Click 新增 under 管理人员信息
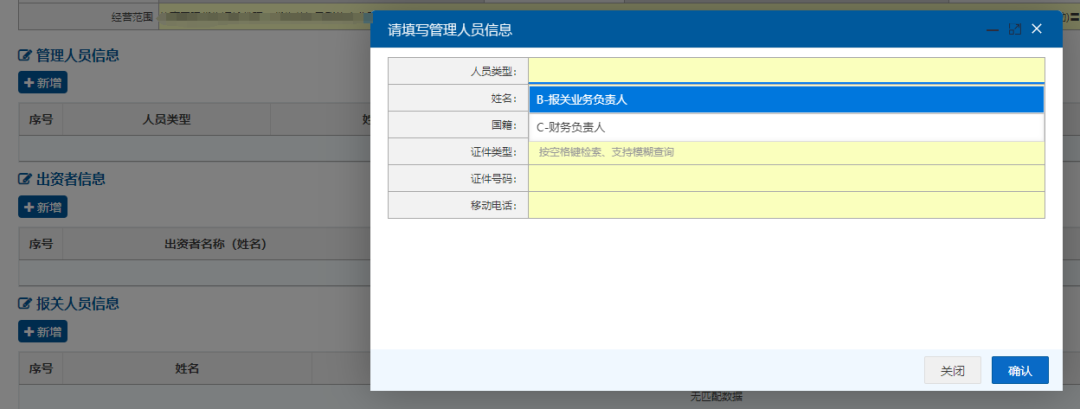Image resolution: width=1080 pixels, height=409 pixels. point(43,83)
